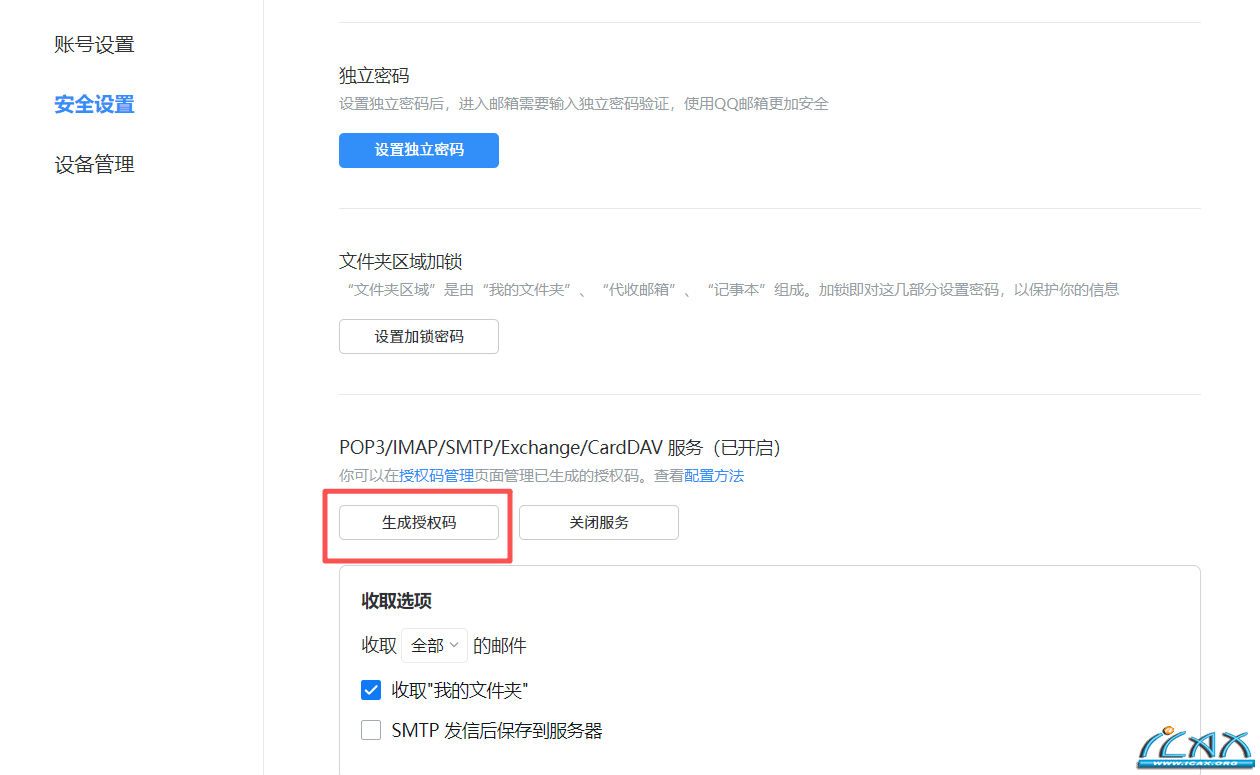Screen dimensions: 1260x775
Task: Click the blue 设置独立密码 button
Action: [419, 150]
